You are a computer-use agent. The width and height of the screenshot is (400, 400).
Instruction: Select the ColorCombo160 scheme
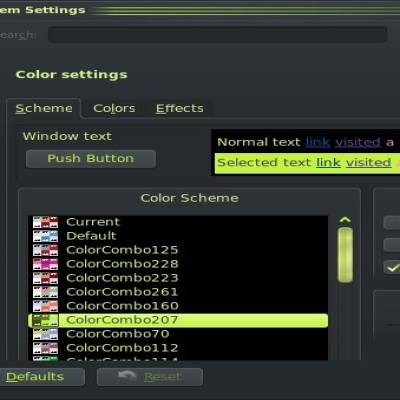tap(178, 306)
